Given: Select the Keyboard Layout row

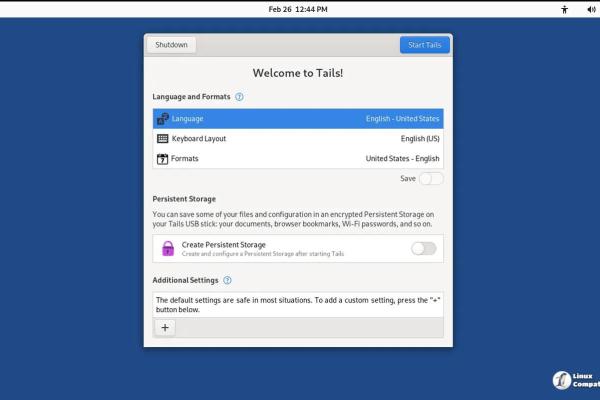Looking at the screenshot, I should pos(298,139).
